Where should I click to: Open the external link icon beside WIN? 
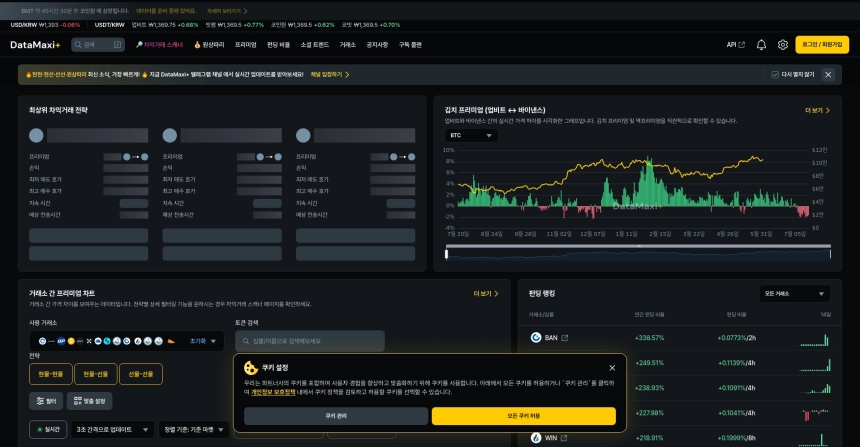(x=564, y=438)
